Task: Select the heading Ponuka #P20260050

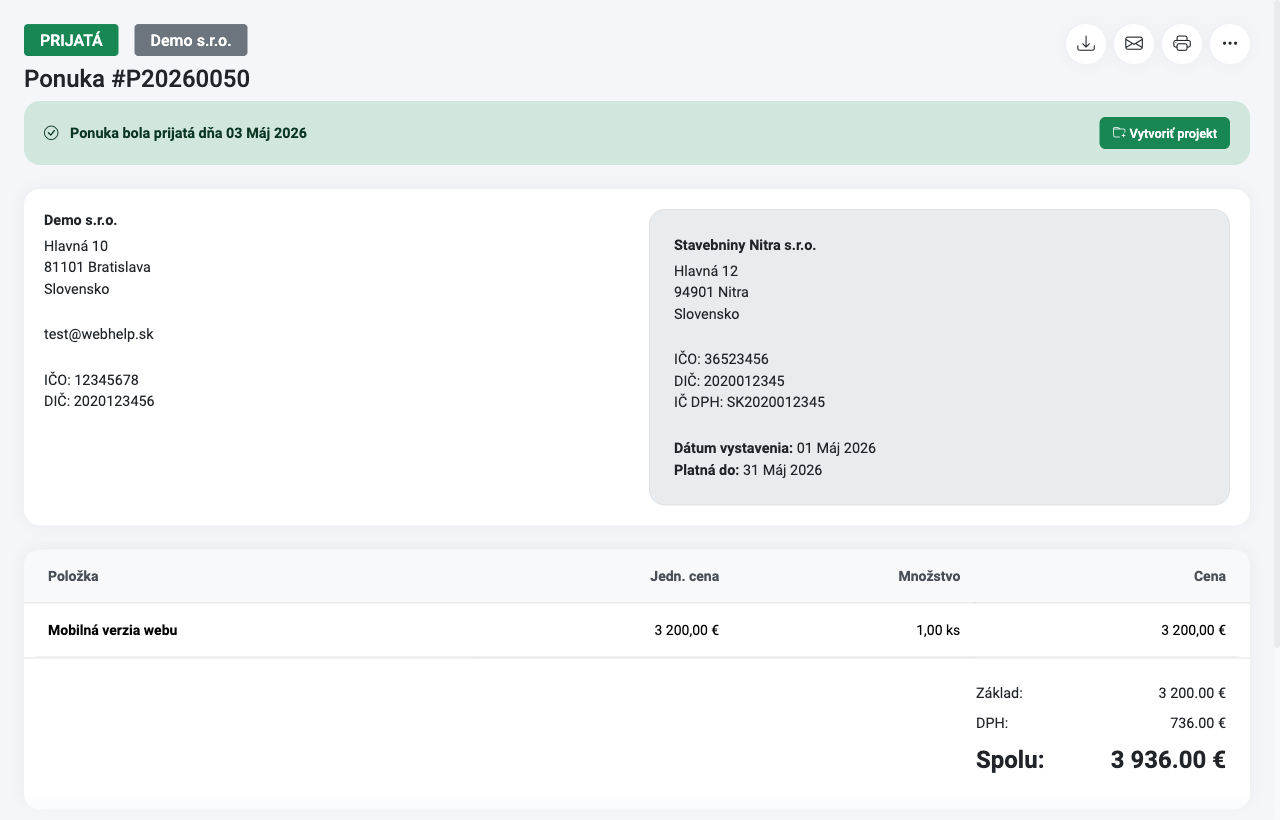Action: tap(137, 79)
